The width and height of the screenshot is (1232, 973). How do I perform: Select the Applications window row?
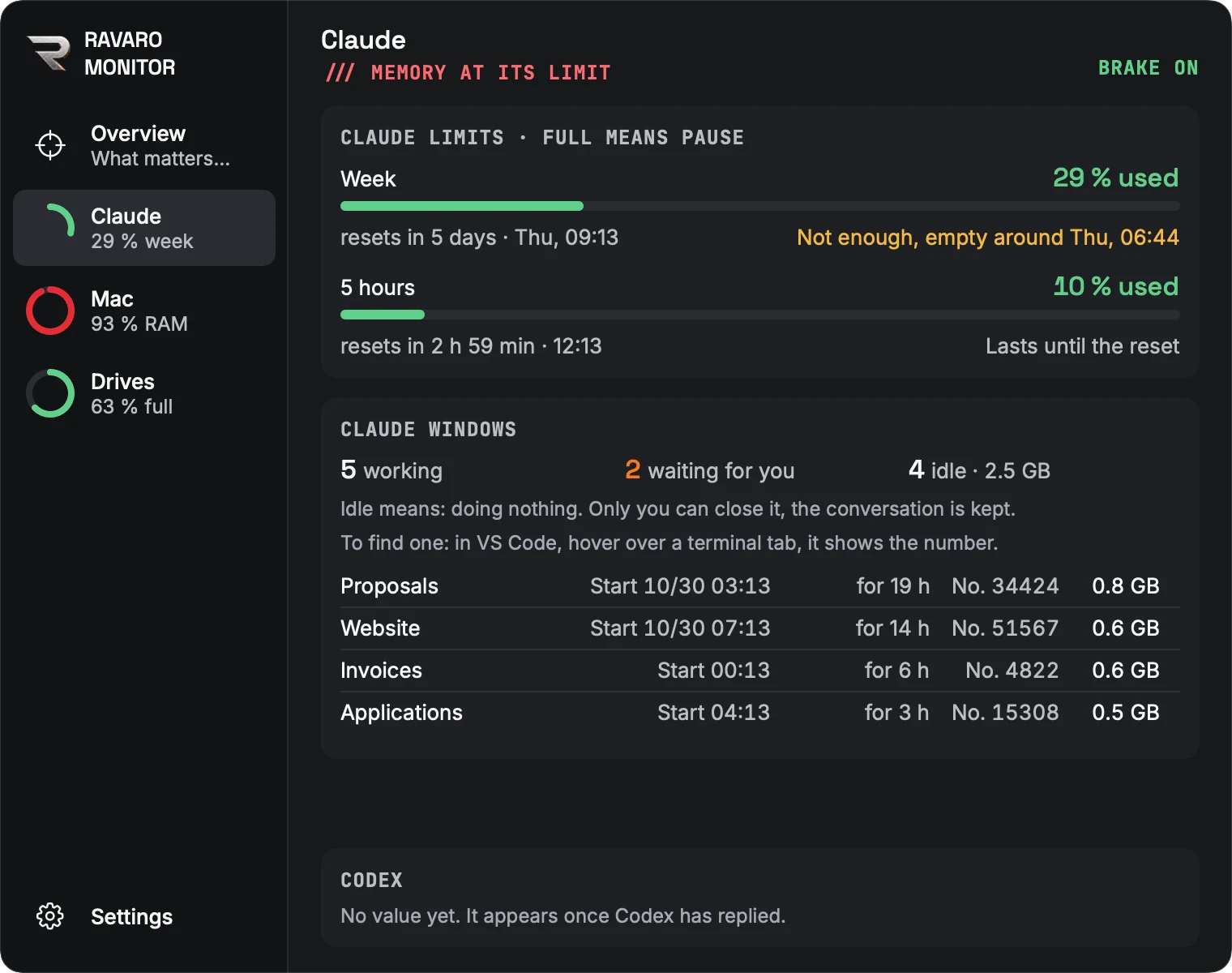[x=760, y=713]
